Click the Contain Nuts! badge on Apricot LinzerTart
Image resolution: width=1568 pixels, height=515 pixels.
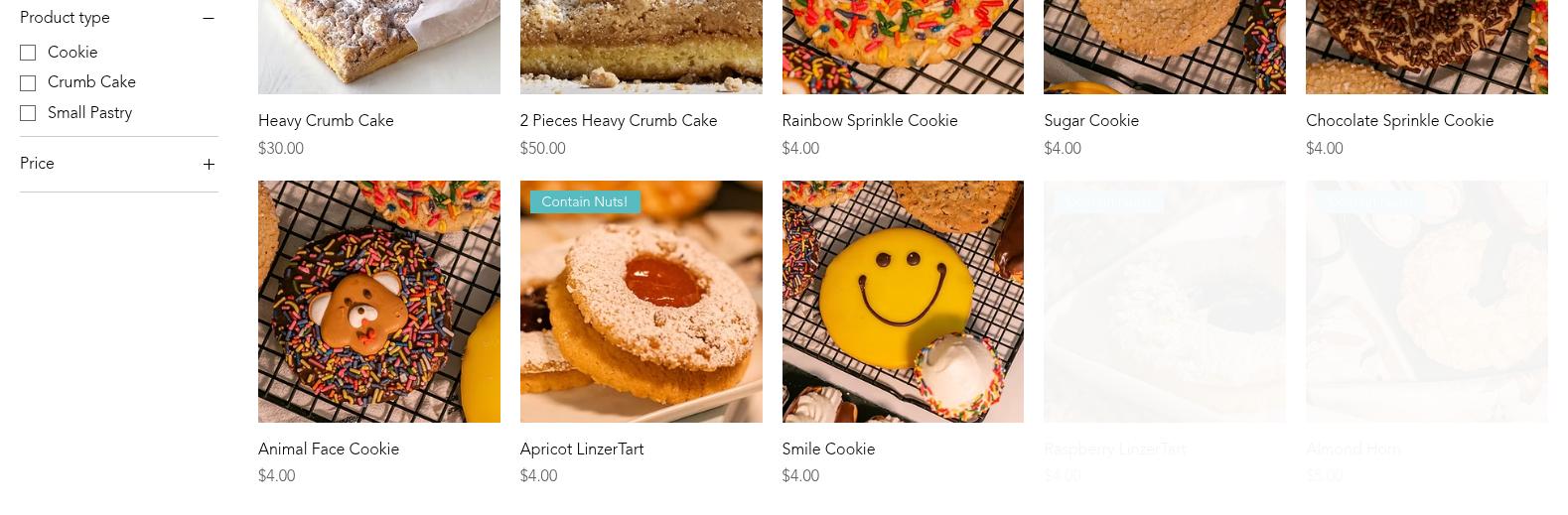point(584,201)
